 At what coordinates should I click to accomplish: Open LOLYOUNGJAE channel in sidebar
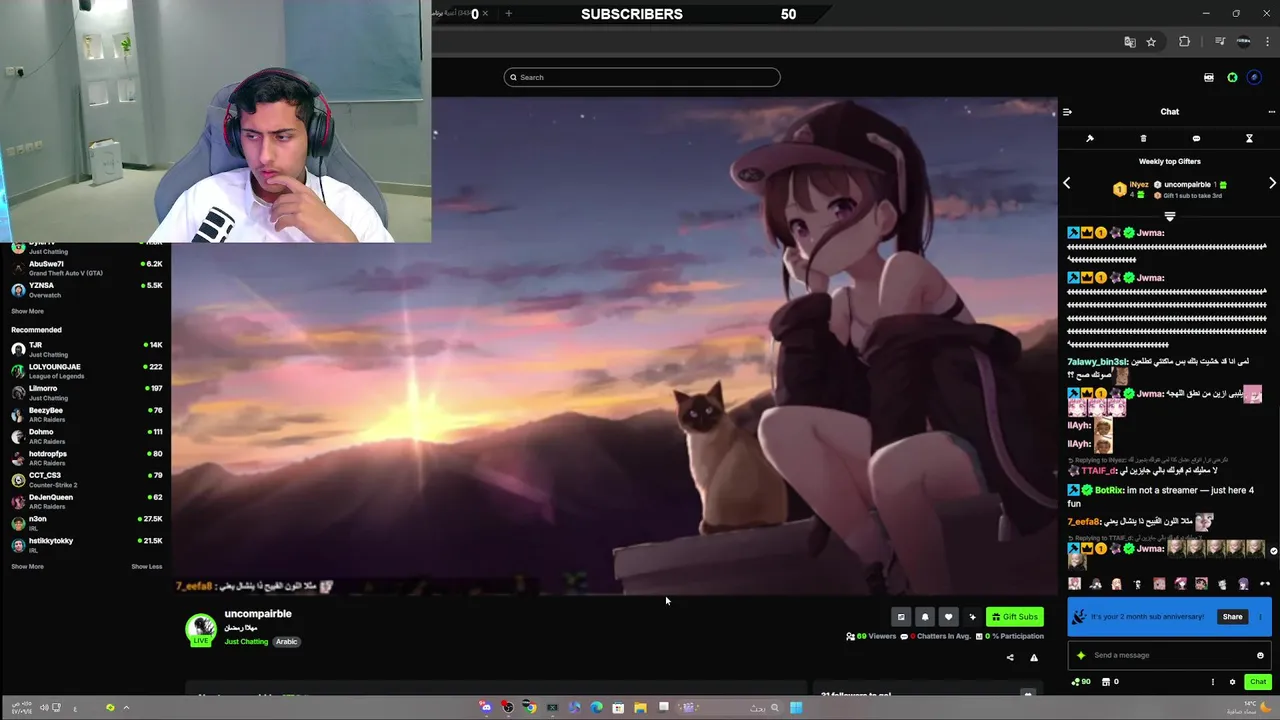click(x=86, y=371)
